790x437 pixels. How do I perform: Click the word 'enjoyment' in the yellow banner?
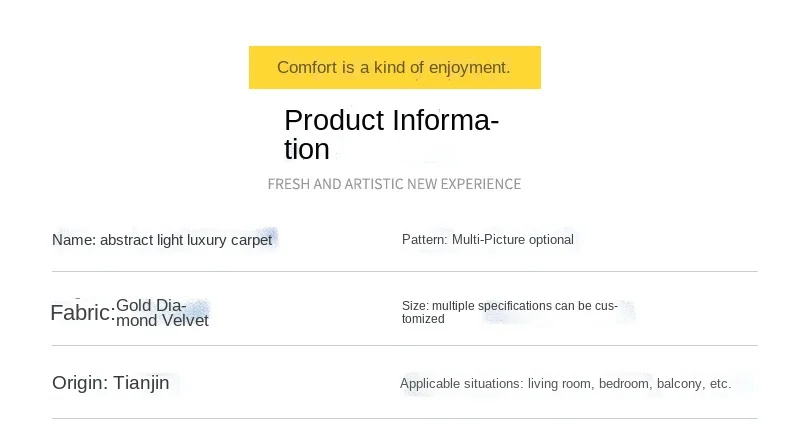point(470,68)
